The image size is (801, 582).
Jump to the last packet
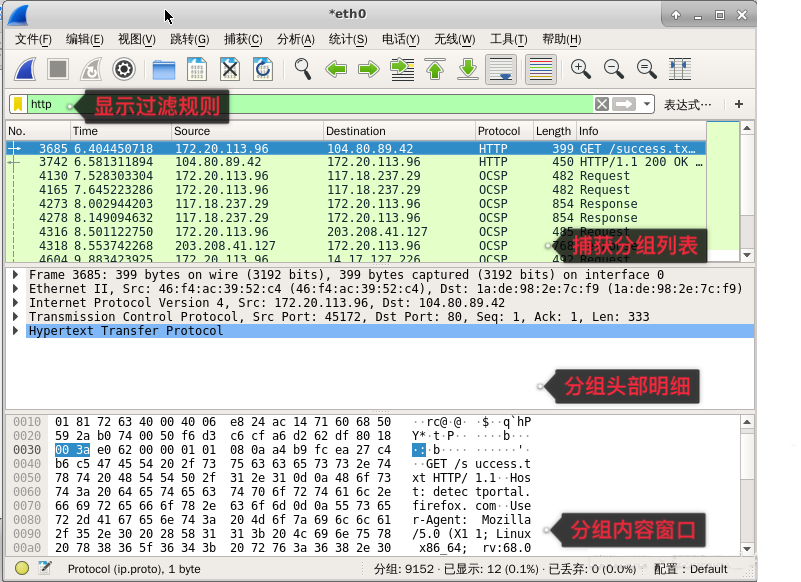coord(466,69)
